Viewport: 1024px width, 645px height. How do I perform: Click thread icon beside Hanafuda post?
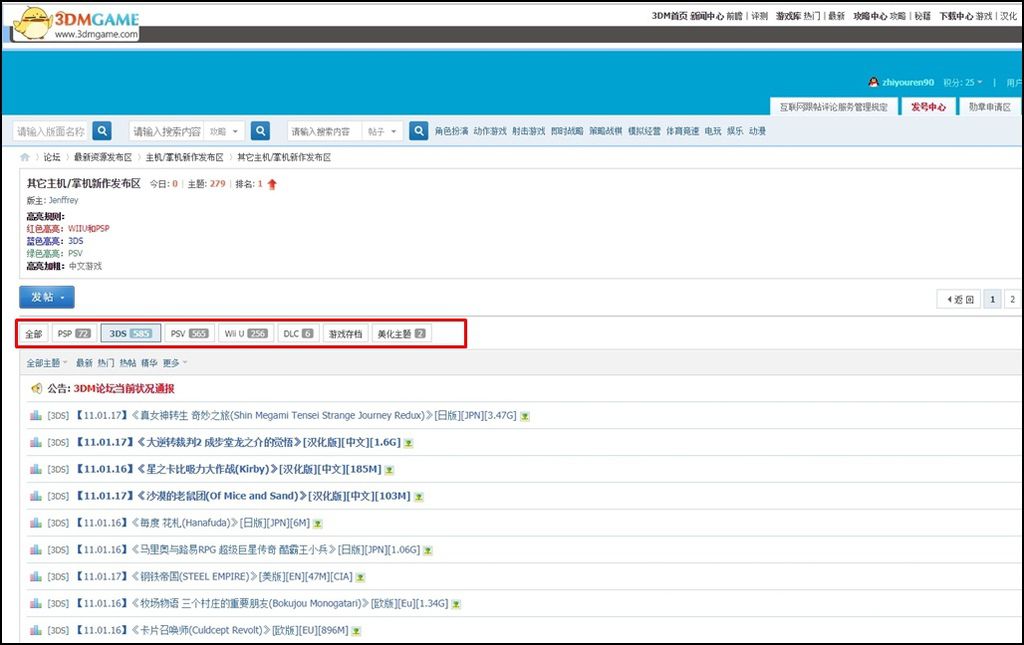click(36, 523)
